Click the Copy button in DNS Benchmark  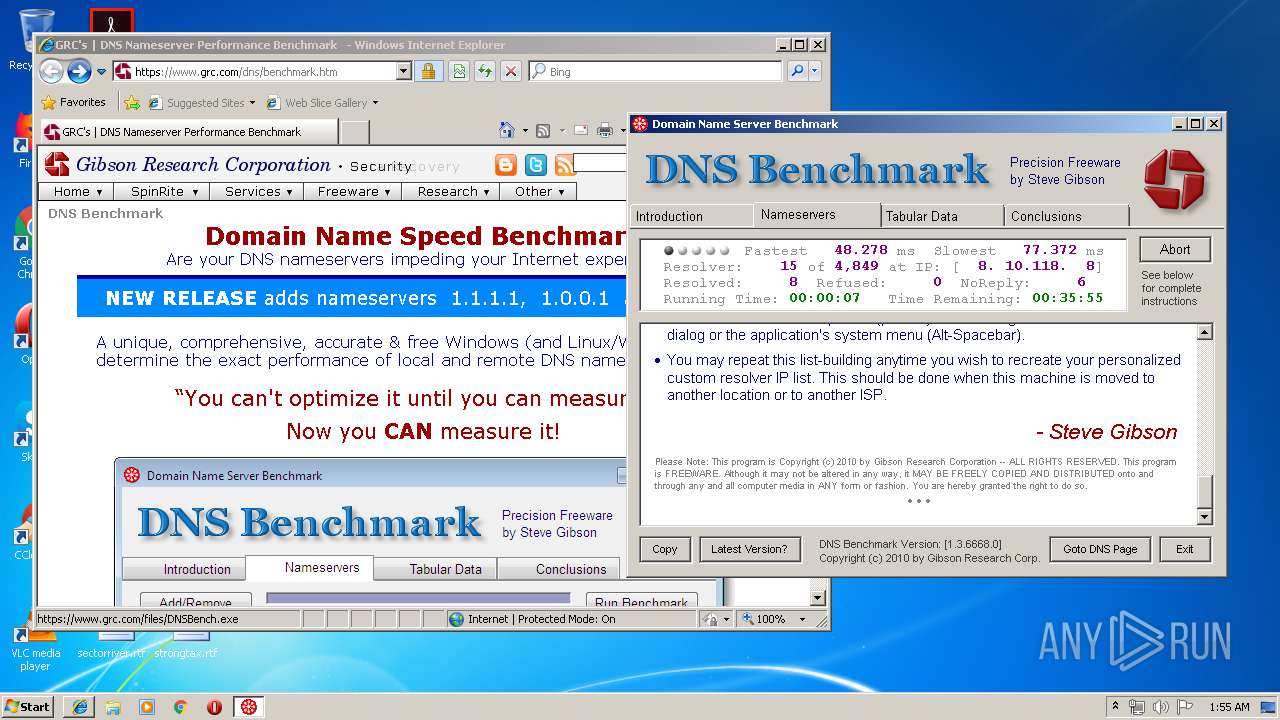pyautogui.click(x=665, y=549)
